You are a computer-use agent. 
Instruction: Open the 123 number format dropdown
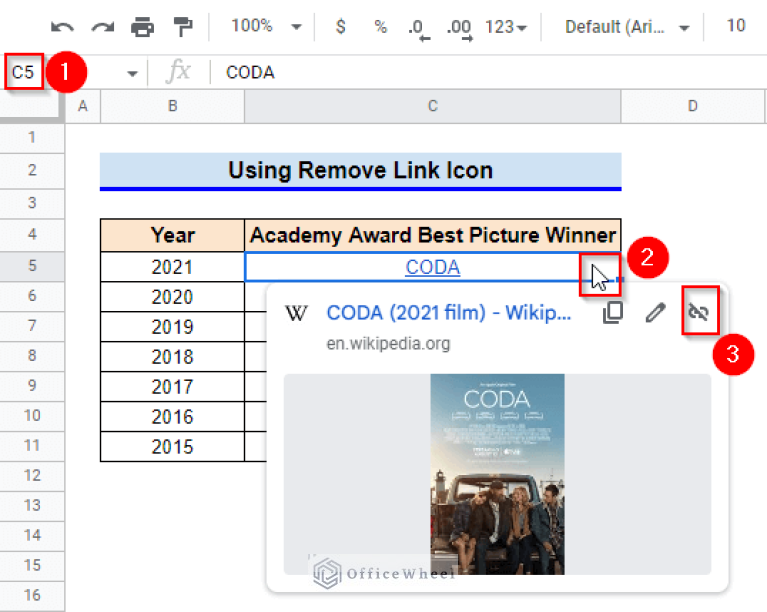pyautogui.click(x=506, y=27)
